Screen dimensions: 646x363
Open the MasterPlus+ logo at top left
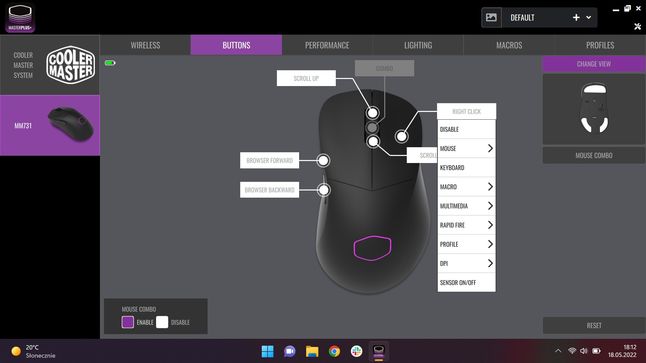pos(20,18)
